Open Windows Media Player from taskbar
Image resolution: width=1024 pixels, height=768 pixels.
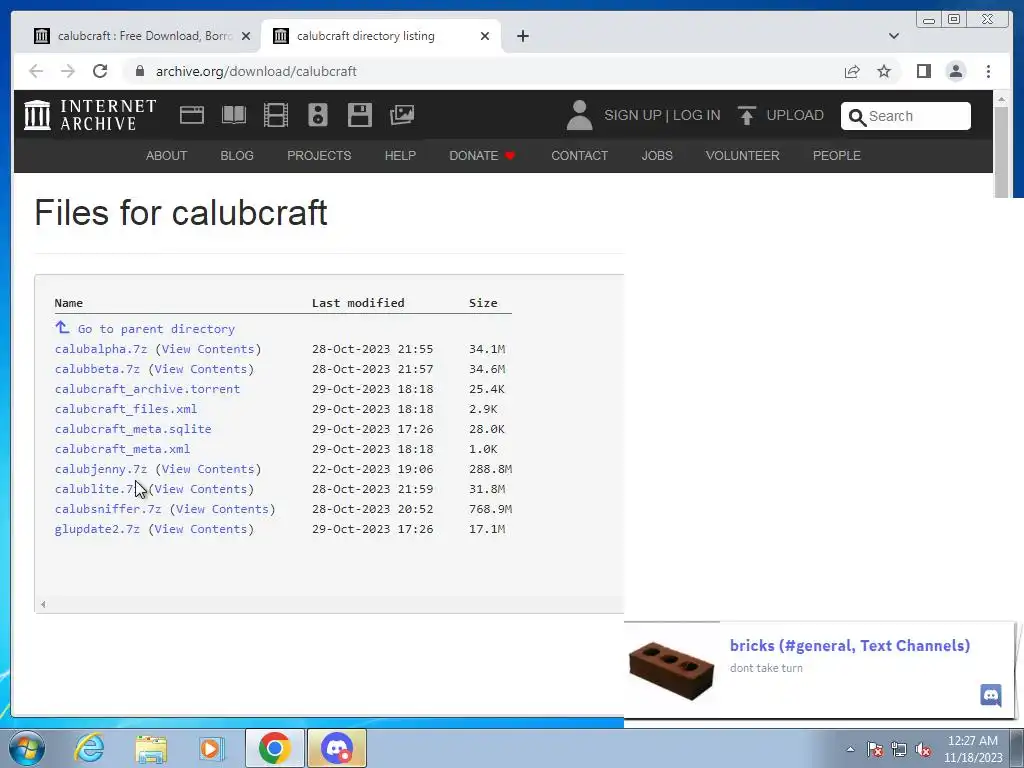[x=212, y=748]
